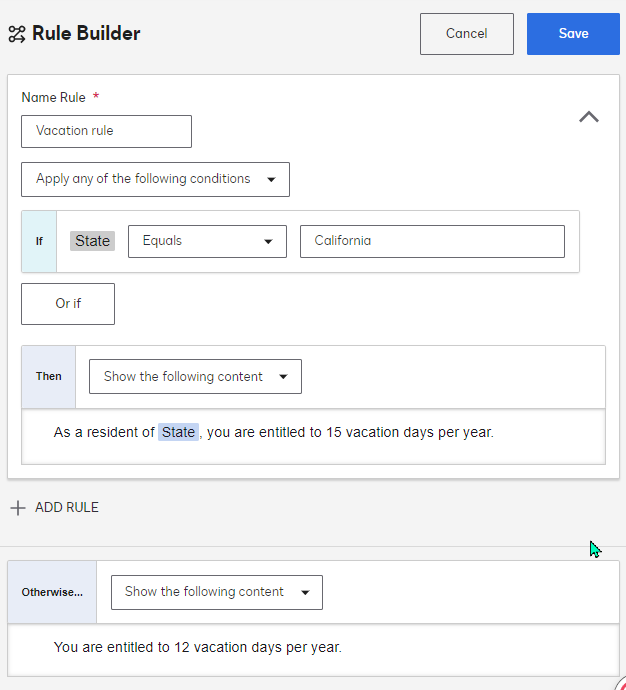Click the California value input field
Screen dimensions: 626x690
pyautogui.click(x=432, y=241)
